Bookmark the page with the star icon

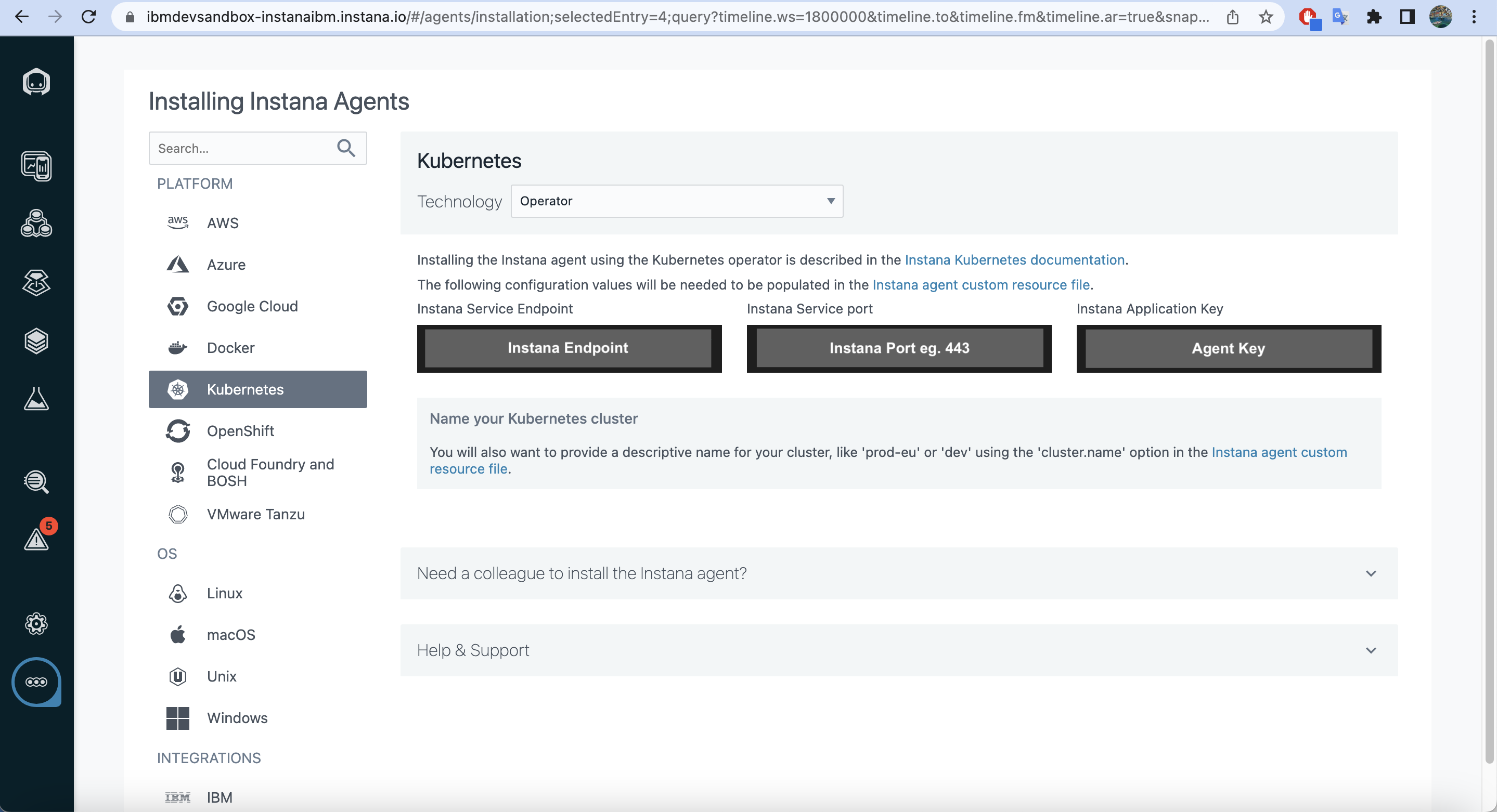pyautogui.click(x=1266, y=17)
